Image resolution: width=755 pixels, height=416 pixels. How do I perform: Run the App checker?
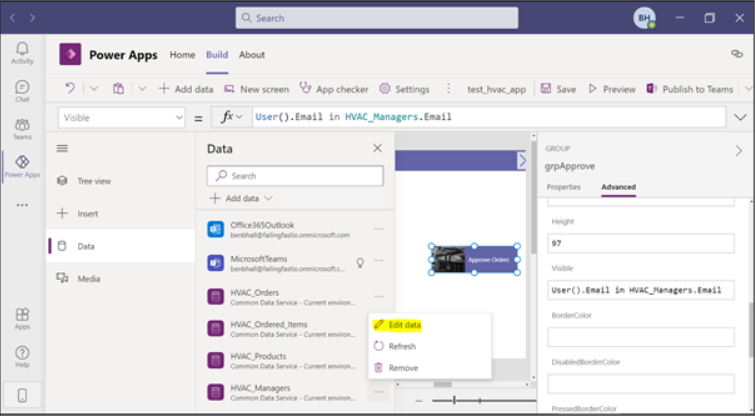pos(334,89)
